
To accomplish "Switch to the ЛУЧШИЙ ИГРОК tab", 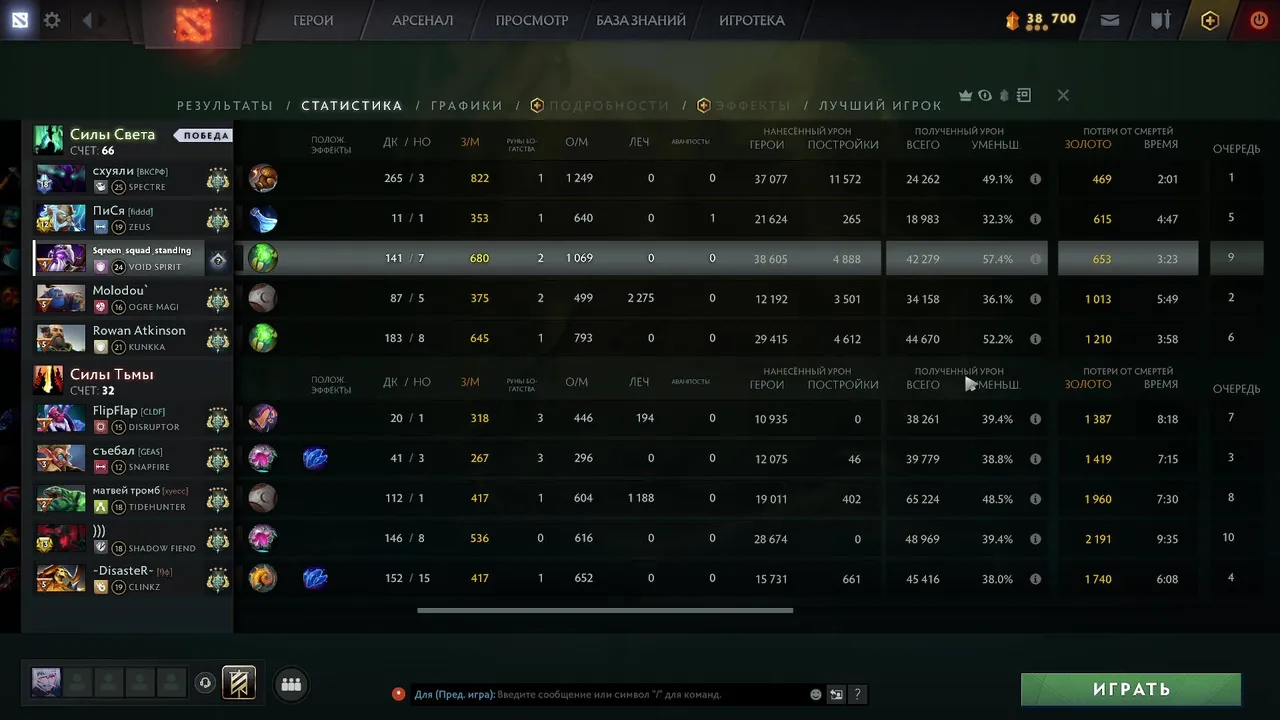I will pyautogui.click(x=880, y=105).
